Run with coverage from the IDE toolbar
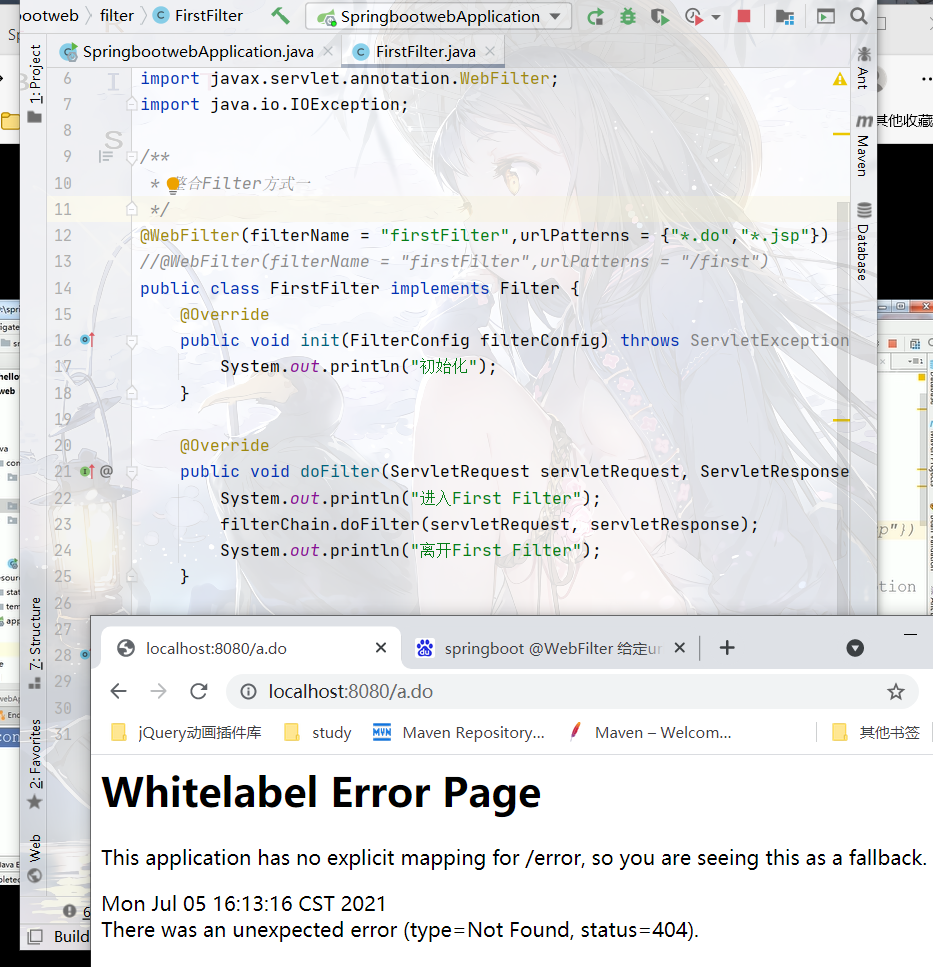This screenshot has width=933, height=967. 660,17
